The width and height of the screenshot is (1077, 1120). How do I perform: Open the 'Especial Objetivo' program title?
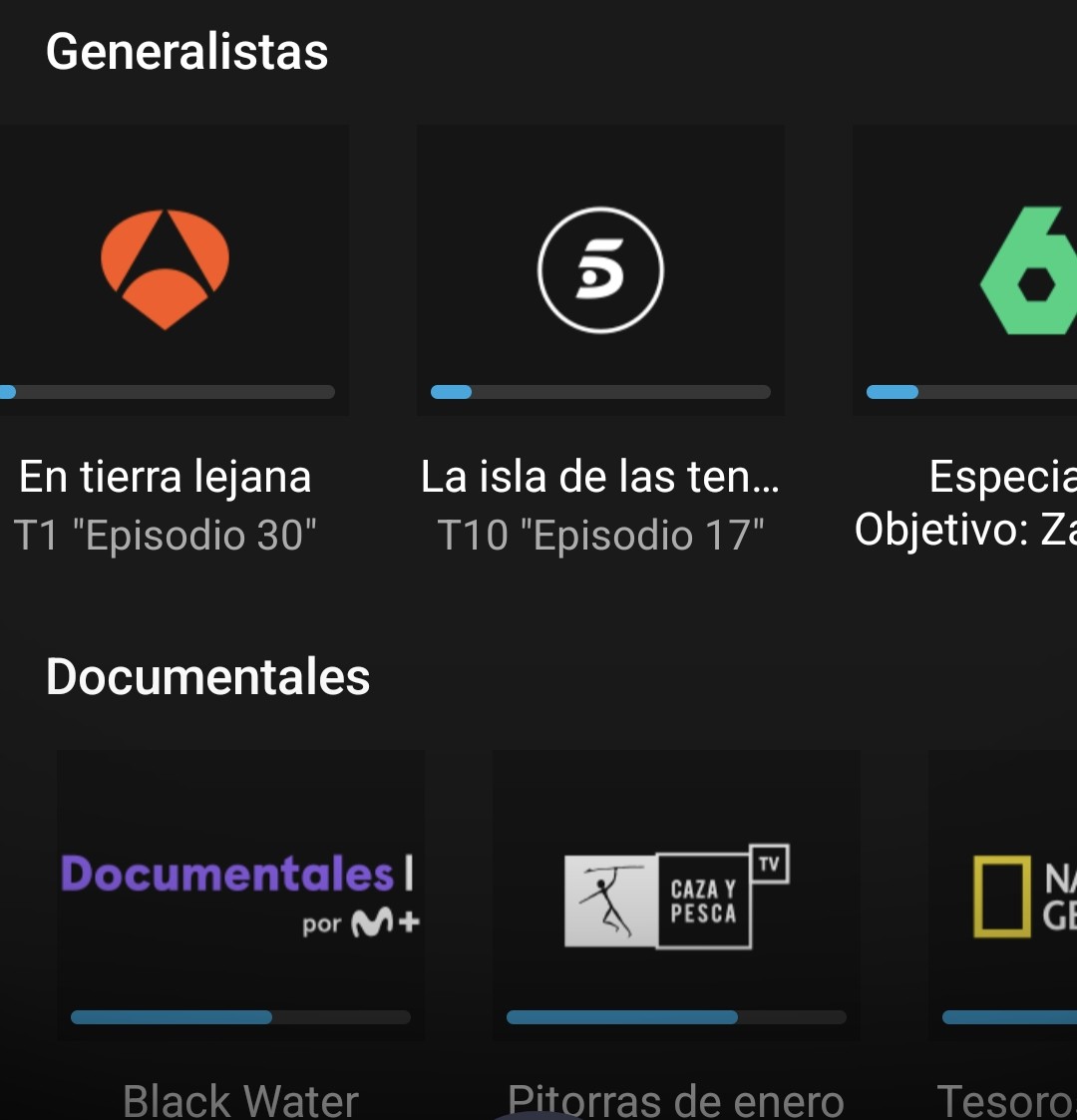click(x=965, y=503)
